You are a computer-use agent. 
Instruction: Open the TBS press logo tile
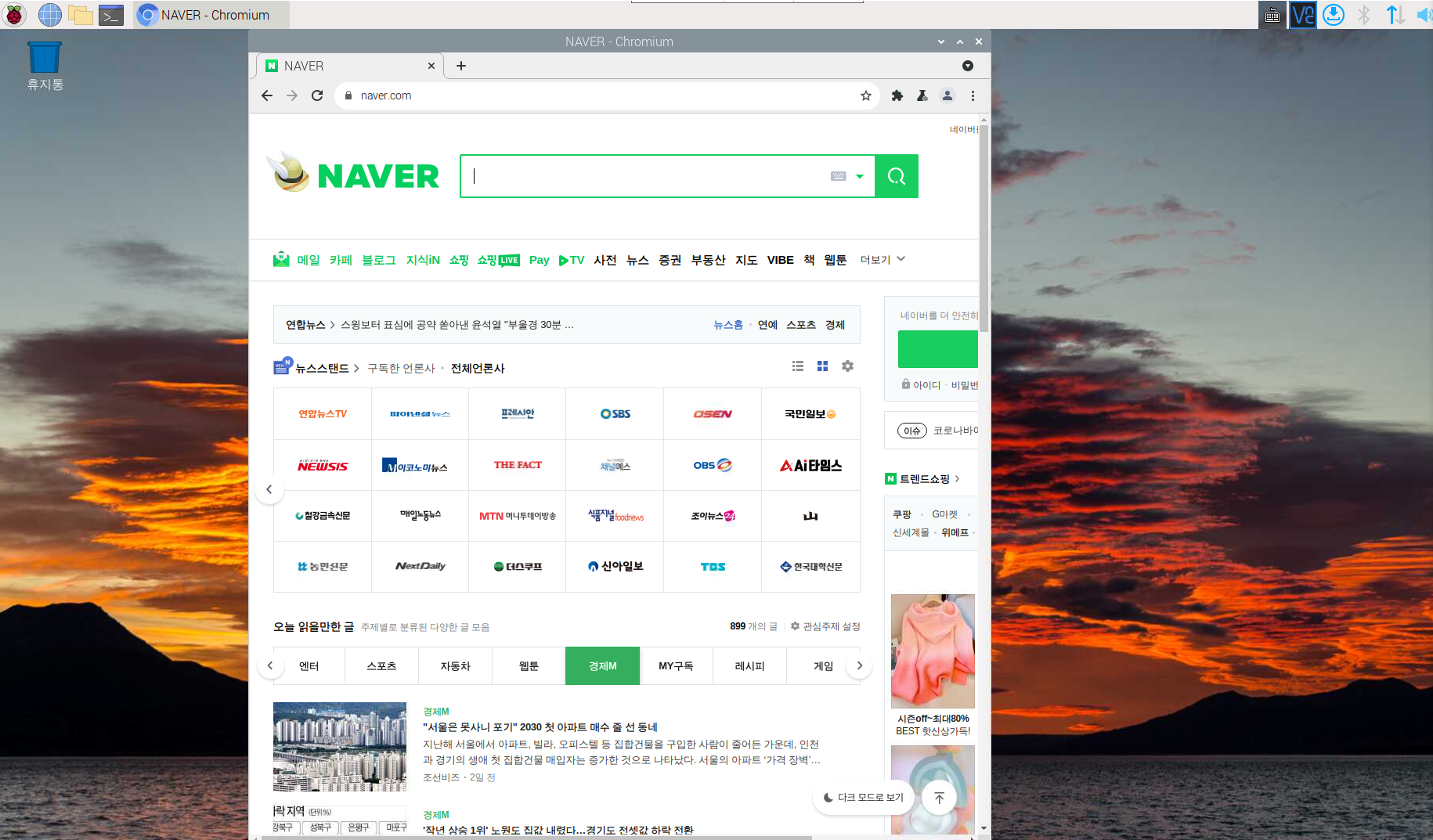(x=713, y=567)
